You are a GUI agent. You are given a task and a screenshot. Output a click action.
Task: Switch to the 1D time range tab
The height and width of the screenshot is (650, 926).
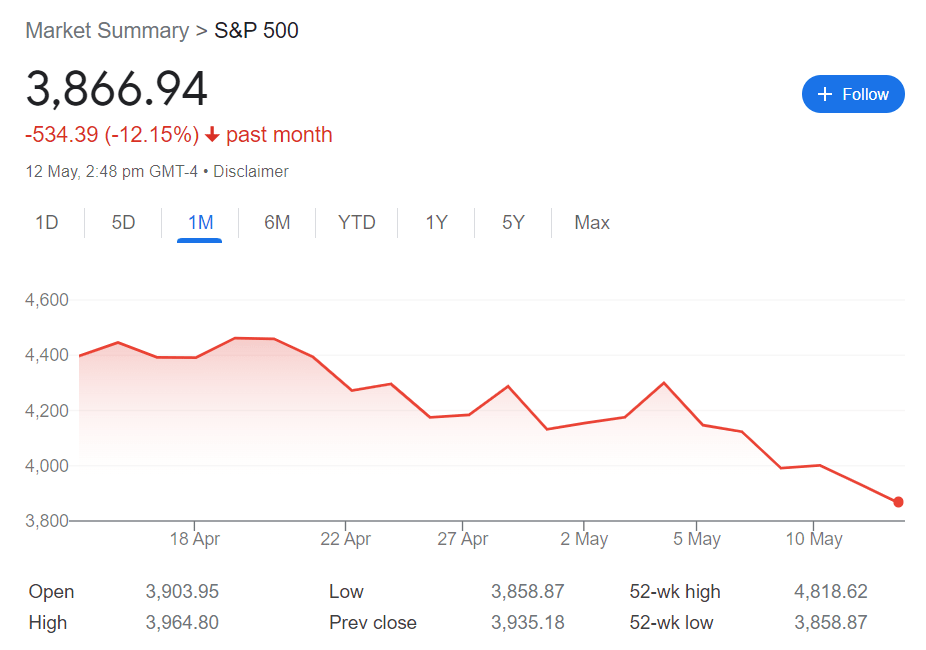coord(47,222)
